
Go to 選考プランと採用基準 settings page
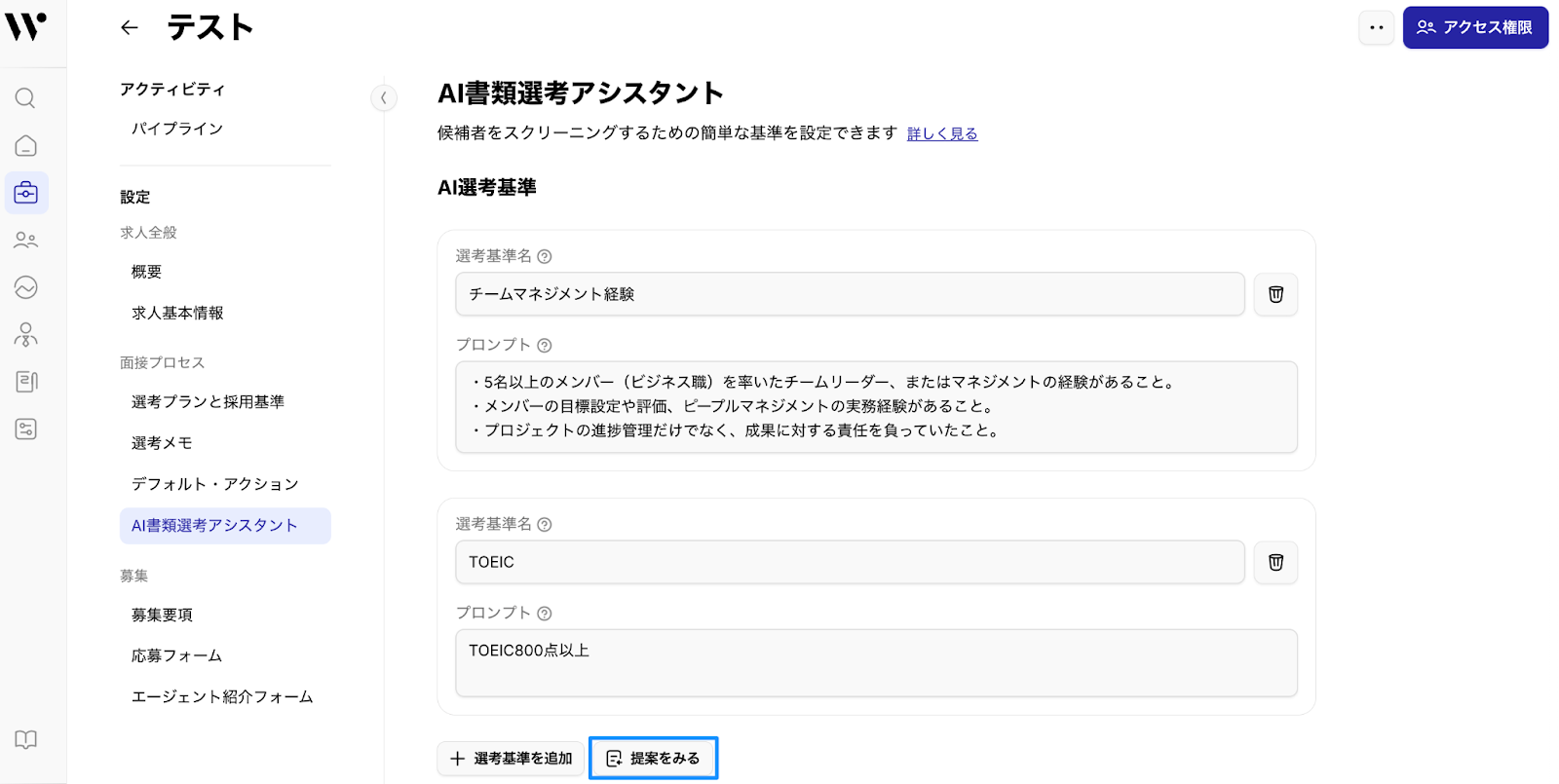208,402
